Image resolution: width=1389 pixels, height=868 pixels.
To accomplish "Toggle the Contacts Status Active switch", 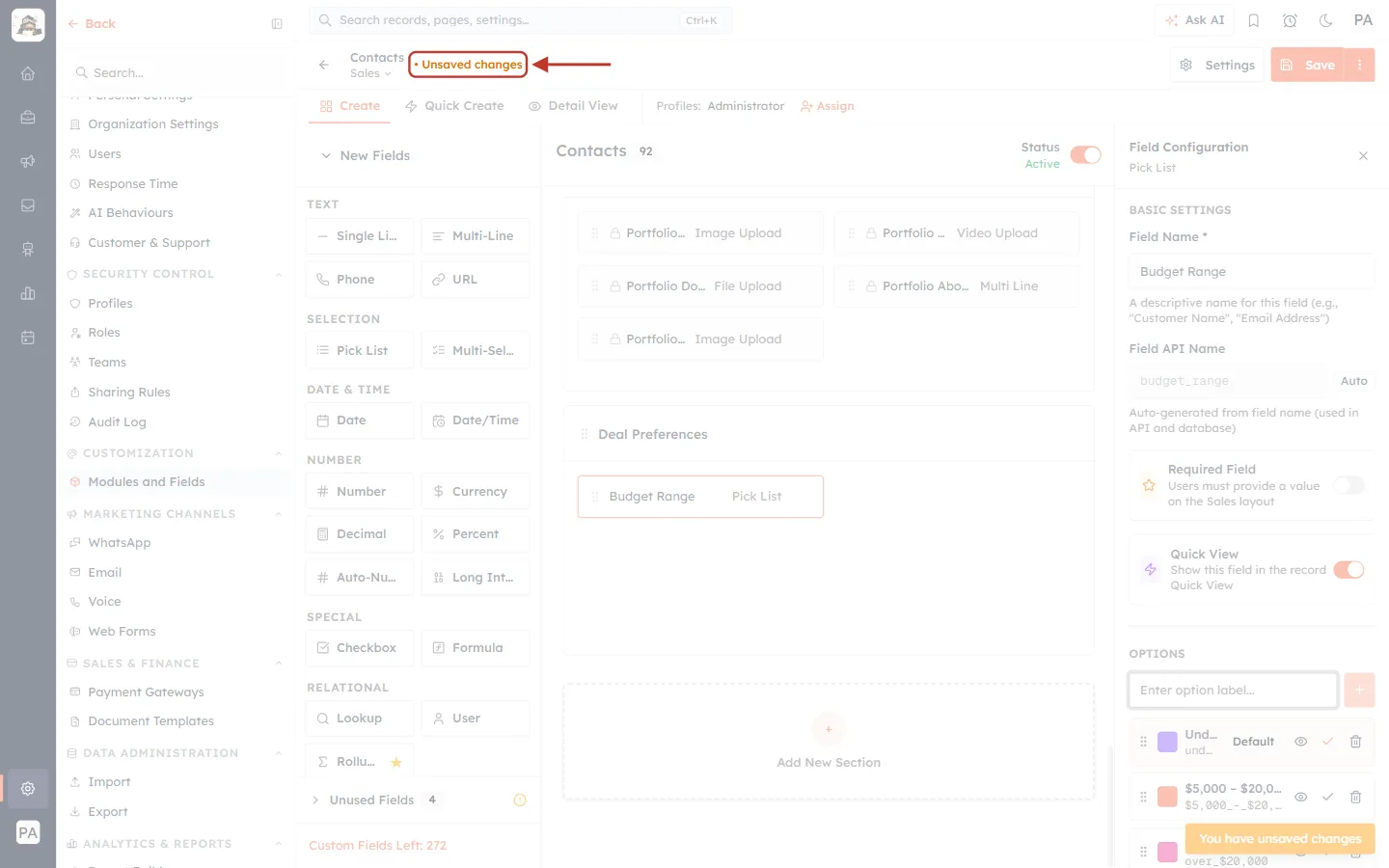I will [1086, 155].
